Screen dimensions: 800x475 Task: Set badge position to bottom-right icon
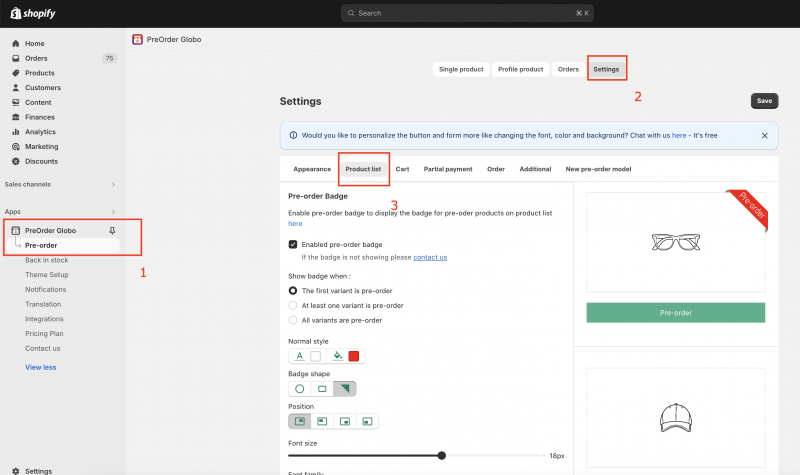click(367, 421)
